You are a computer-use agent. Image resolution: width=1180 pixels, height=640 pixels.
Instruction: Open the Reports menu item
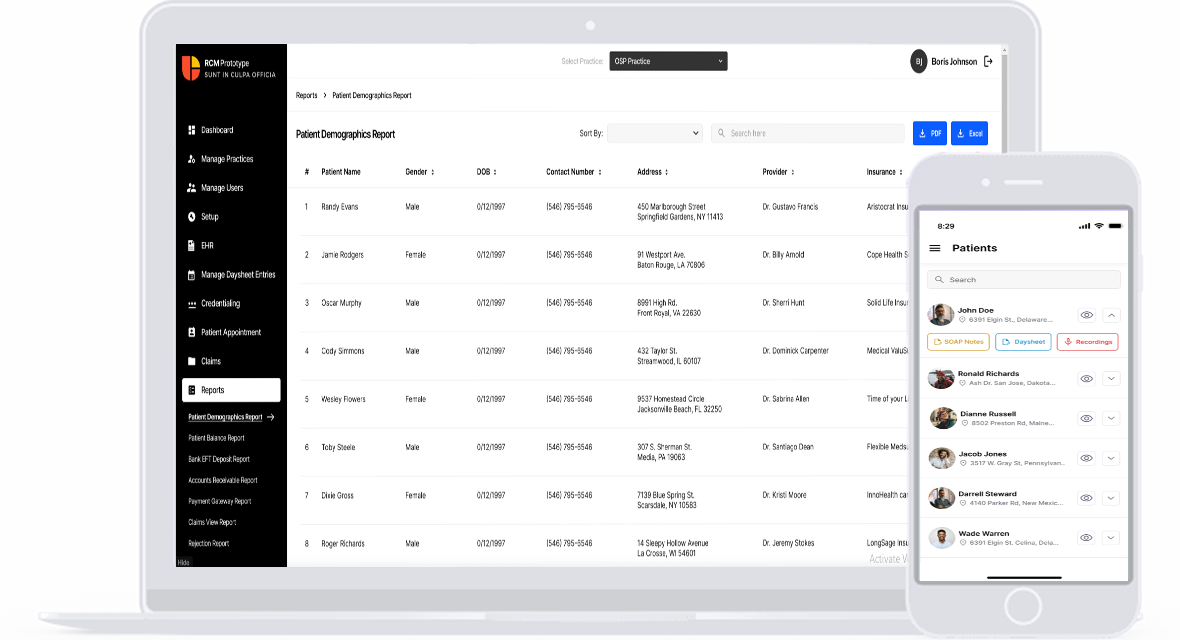231,390
